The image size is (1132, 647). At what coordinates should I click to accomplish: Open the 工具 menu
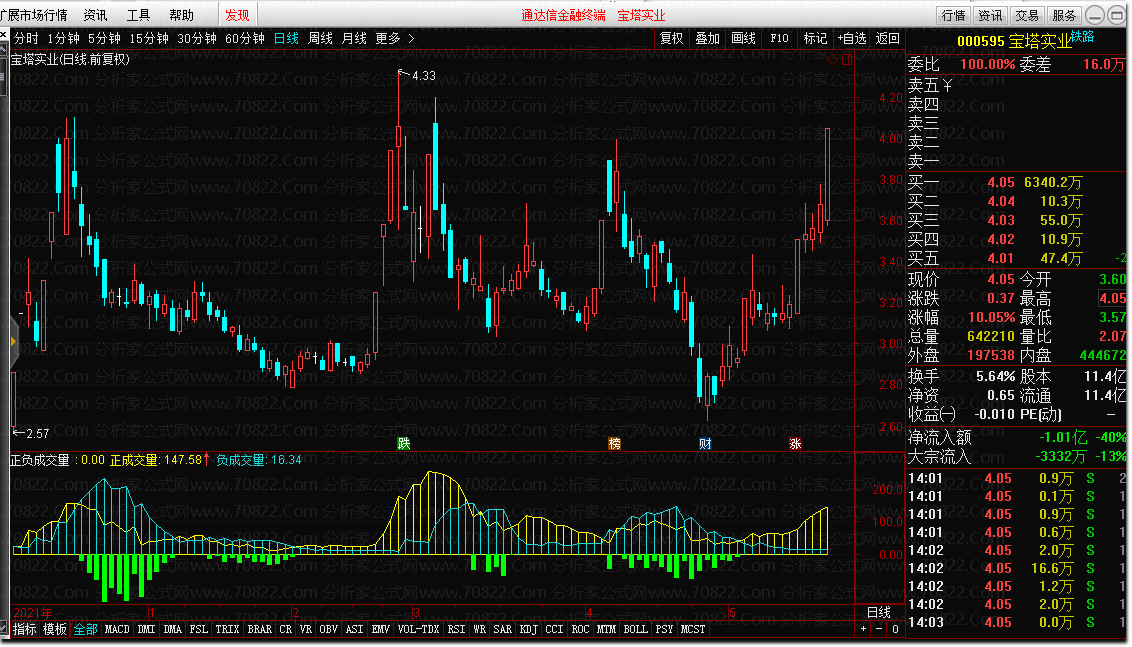pyautogui.click(x=139, y=15)
